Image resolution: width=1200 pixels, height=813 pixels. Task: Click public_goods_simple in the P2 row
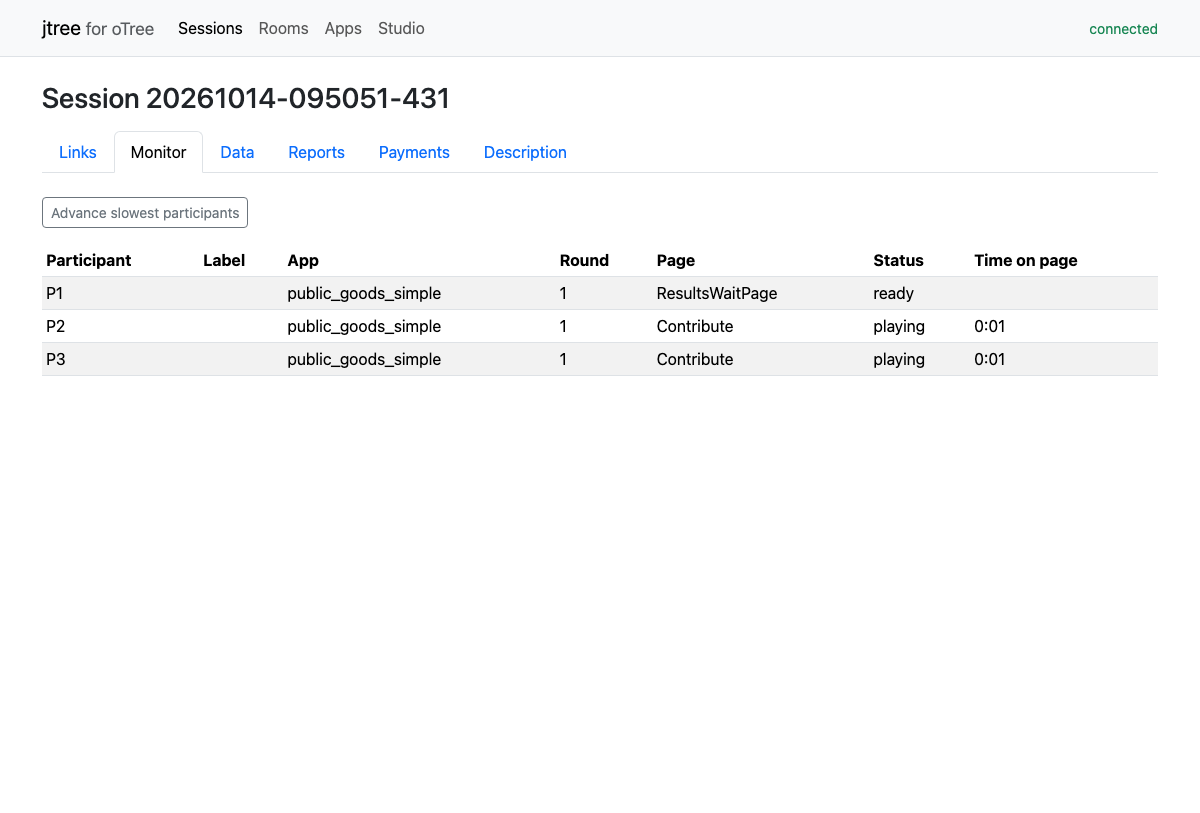click(364, 326)
